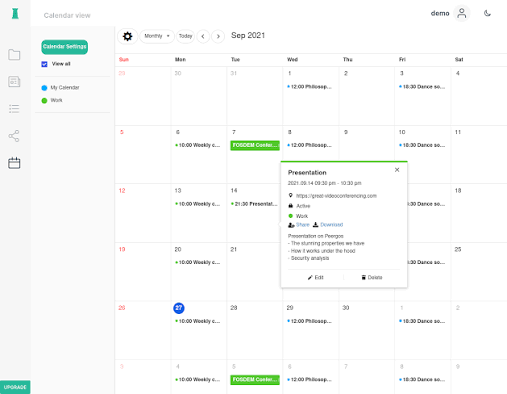Open calendar gear settings icon
Viewport: 507px width, 394px height.
(127, 36)
